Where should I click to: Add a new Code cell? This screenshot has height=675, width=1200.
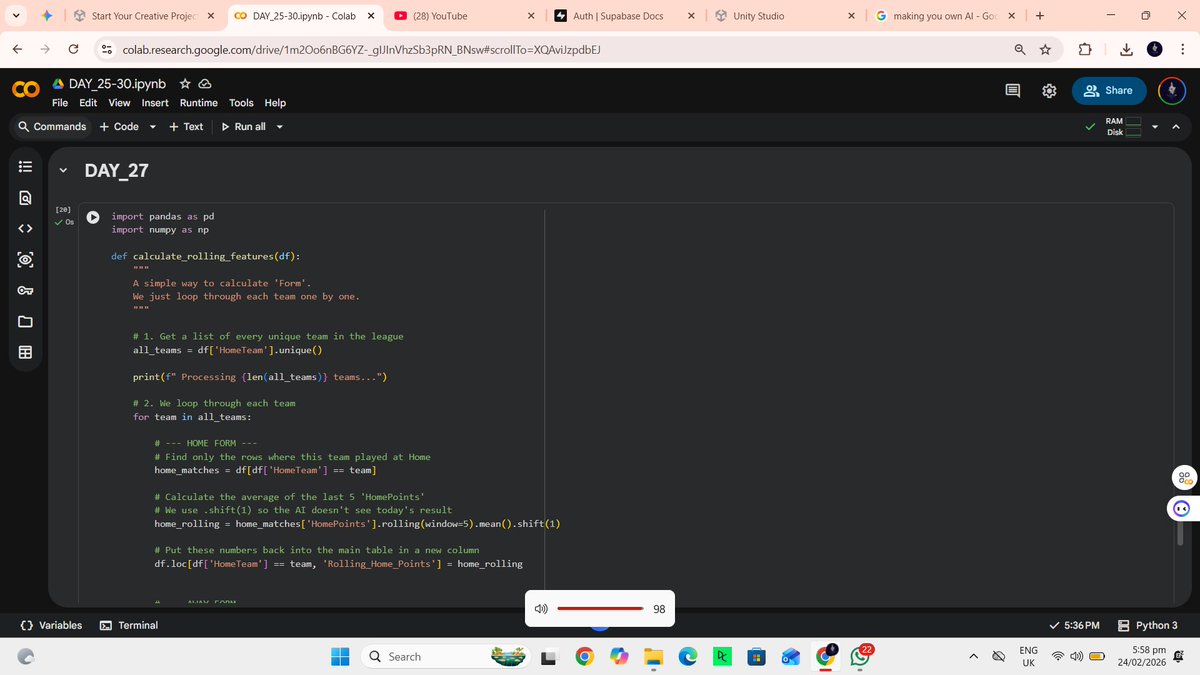[x=119, y=127]
